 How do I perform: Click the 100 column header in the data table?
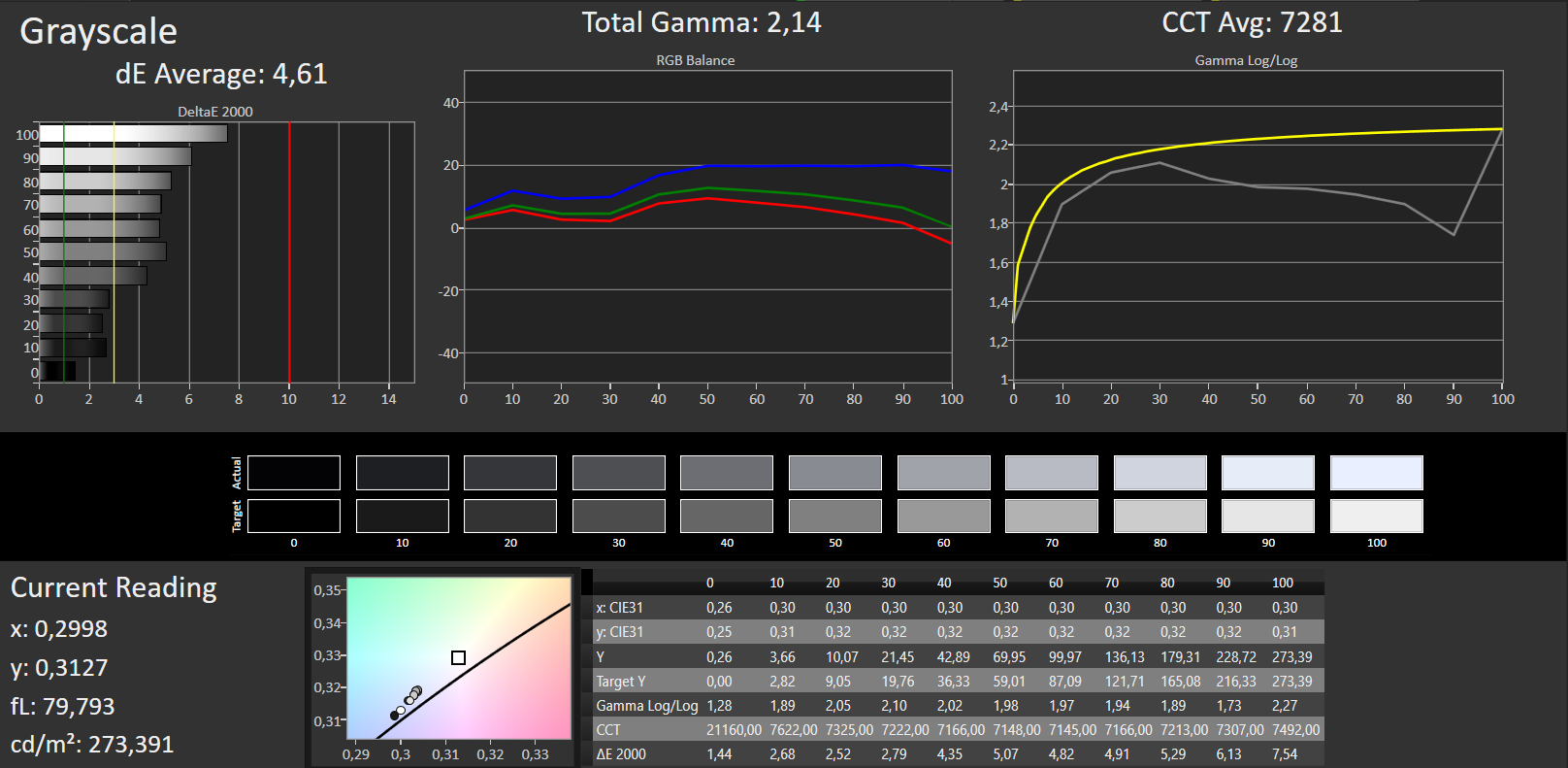pos(1283,583)
